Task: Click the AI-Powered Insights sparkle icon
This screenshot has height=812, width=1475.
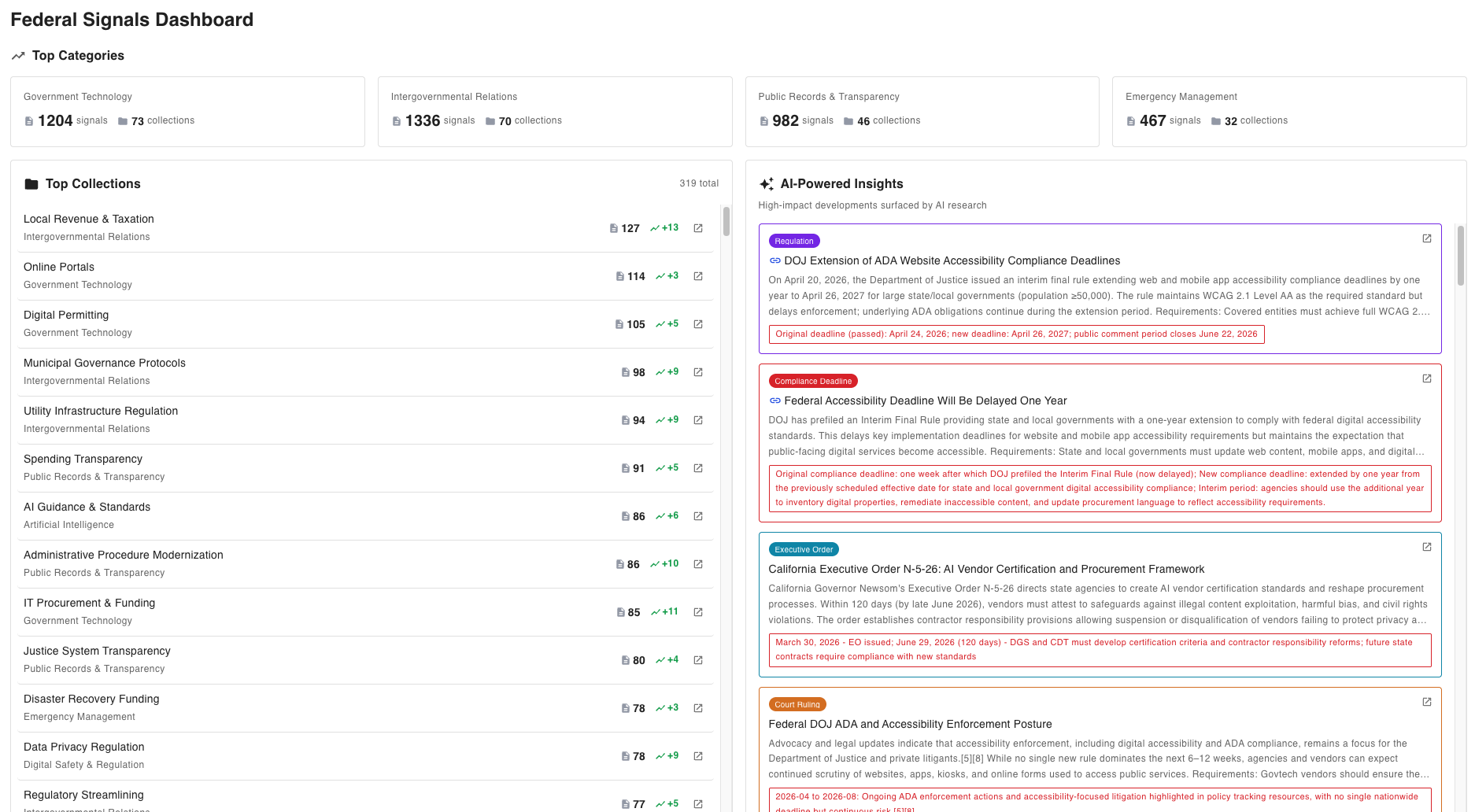Action: click(767, 184)
